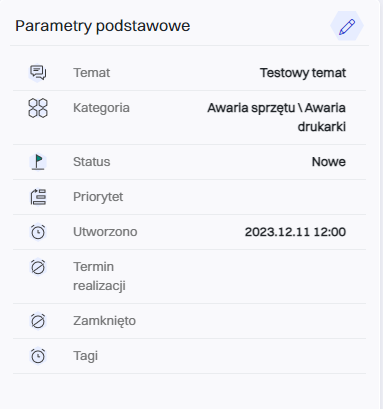Image resolution: width=383 pixels, height=409 pixels.
Task: Click the Tagi clock icon
Action: tap(38, 356)
